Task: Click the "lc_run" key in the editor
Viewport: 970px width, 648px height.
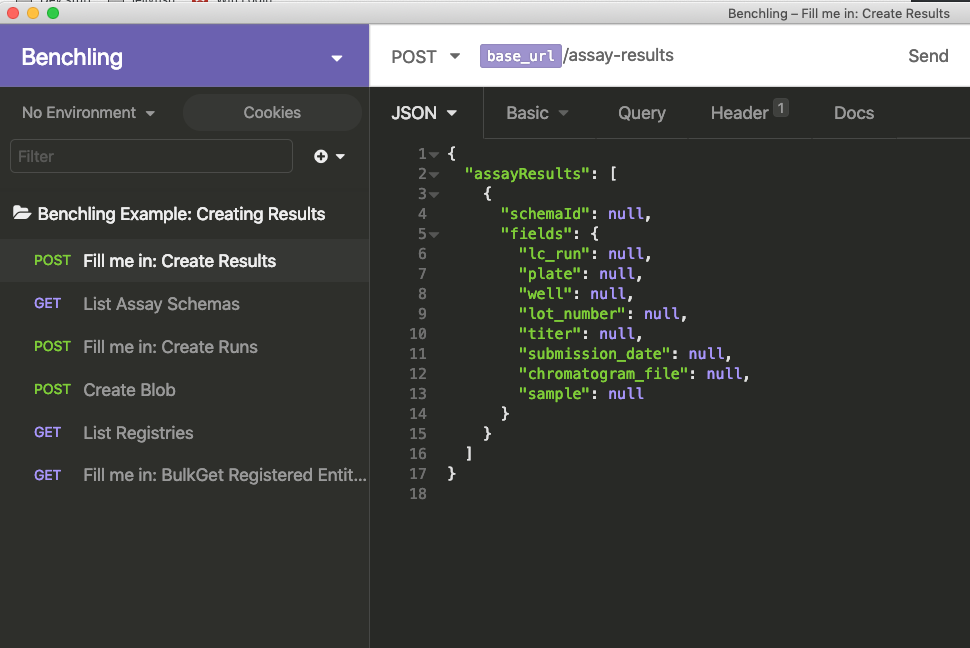Action: pos(554,254)
